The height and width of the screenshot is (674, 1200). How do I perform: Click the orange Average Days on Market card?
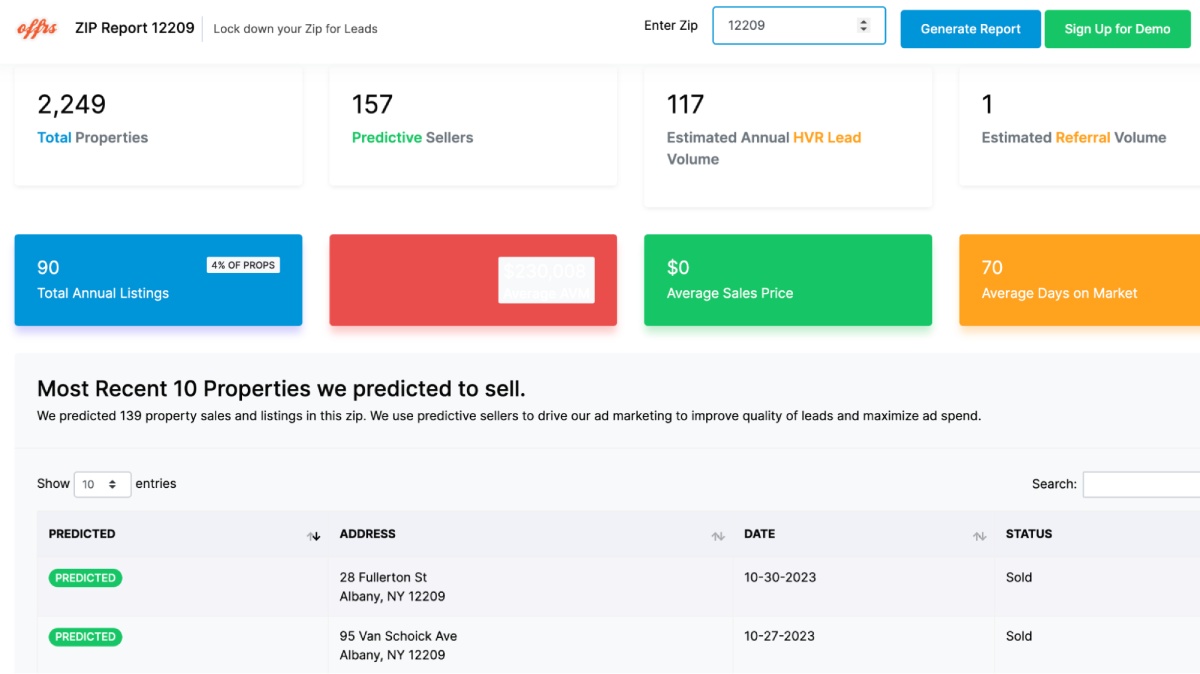(1079, 280)
